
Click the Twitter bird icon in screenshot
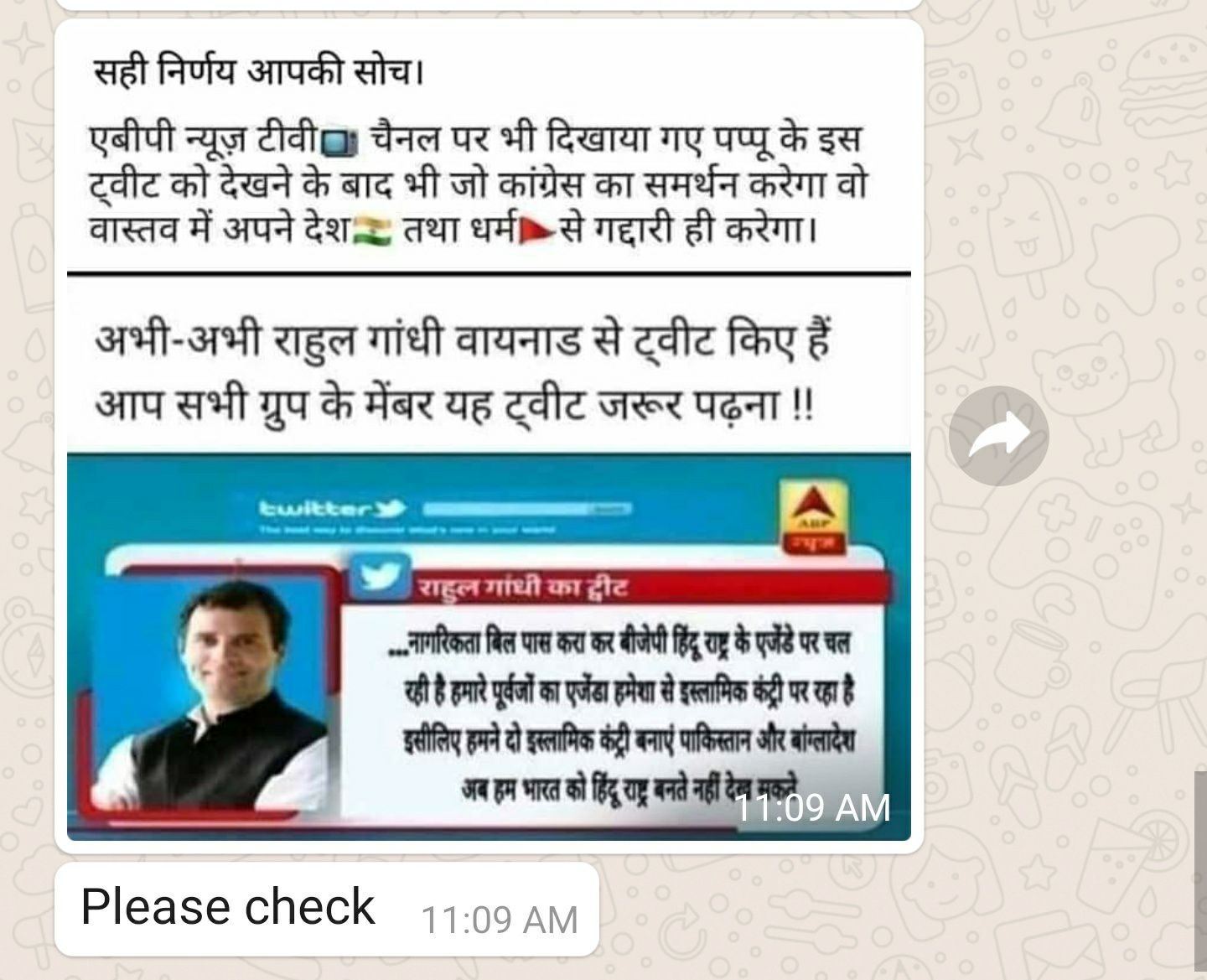[381, 577]
